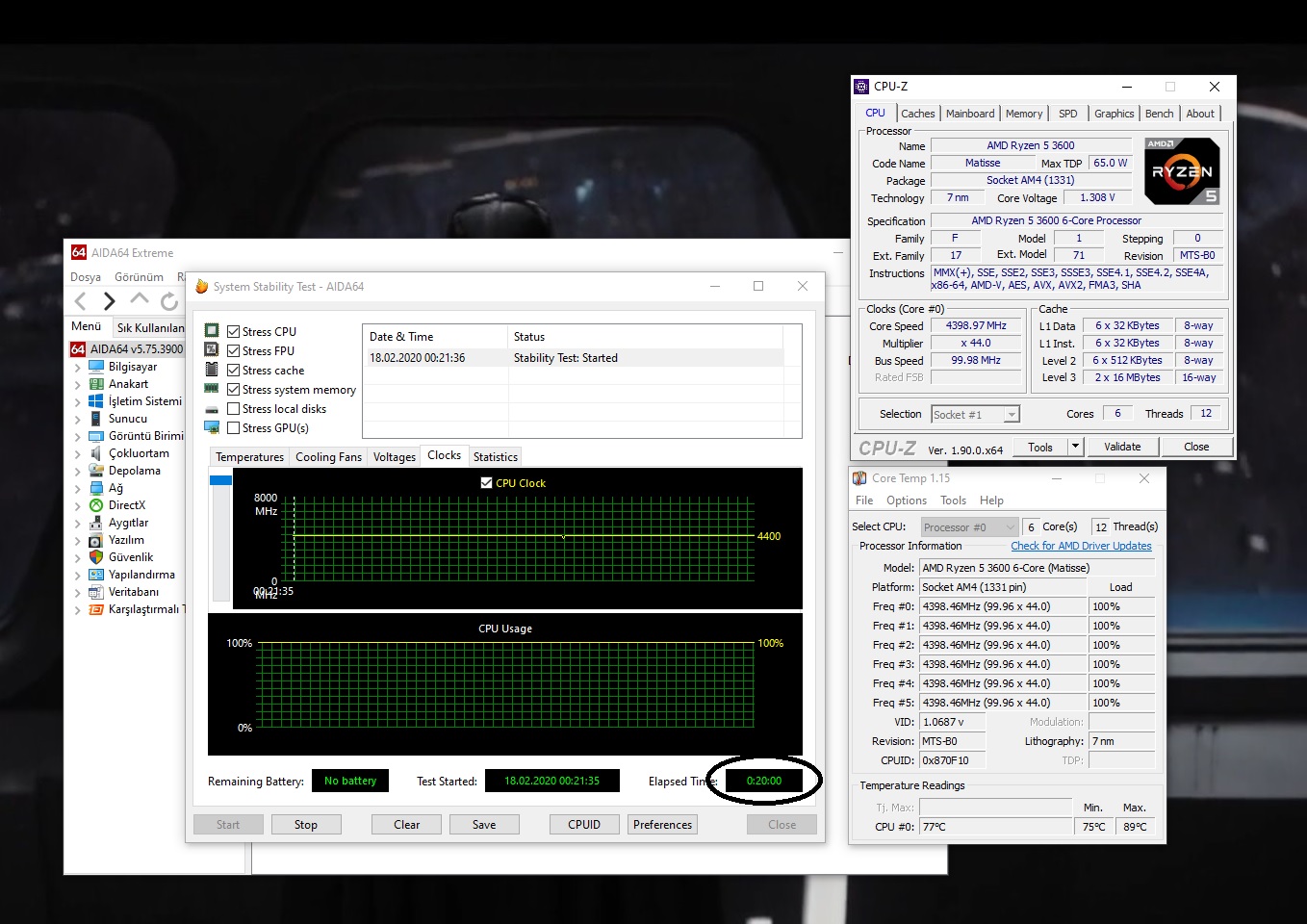Switch to the Cooling Fans tab
The width and height of the screenshot is (1307, 924).
coord(328,457)
